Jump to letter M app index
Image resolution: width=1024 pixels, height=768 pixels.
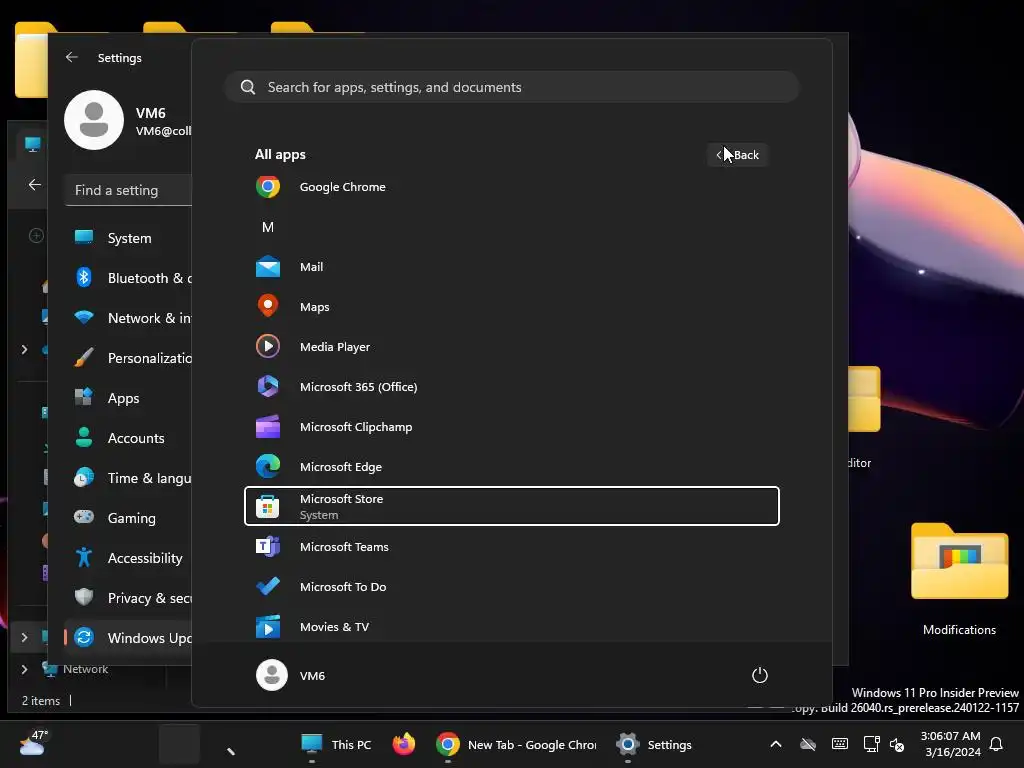tap(268, 227)
